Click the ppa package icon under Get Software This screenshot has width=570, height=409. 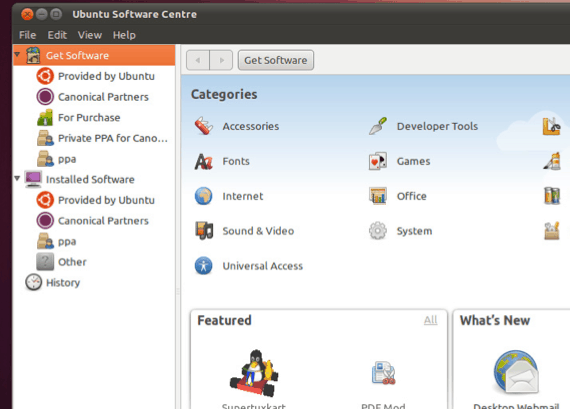point(45,159)
